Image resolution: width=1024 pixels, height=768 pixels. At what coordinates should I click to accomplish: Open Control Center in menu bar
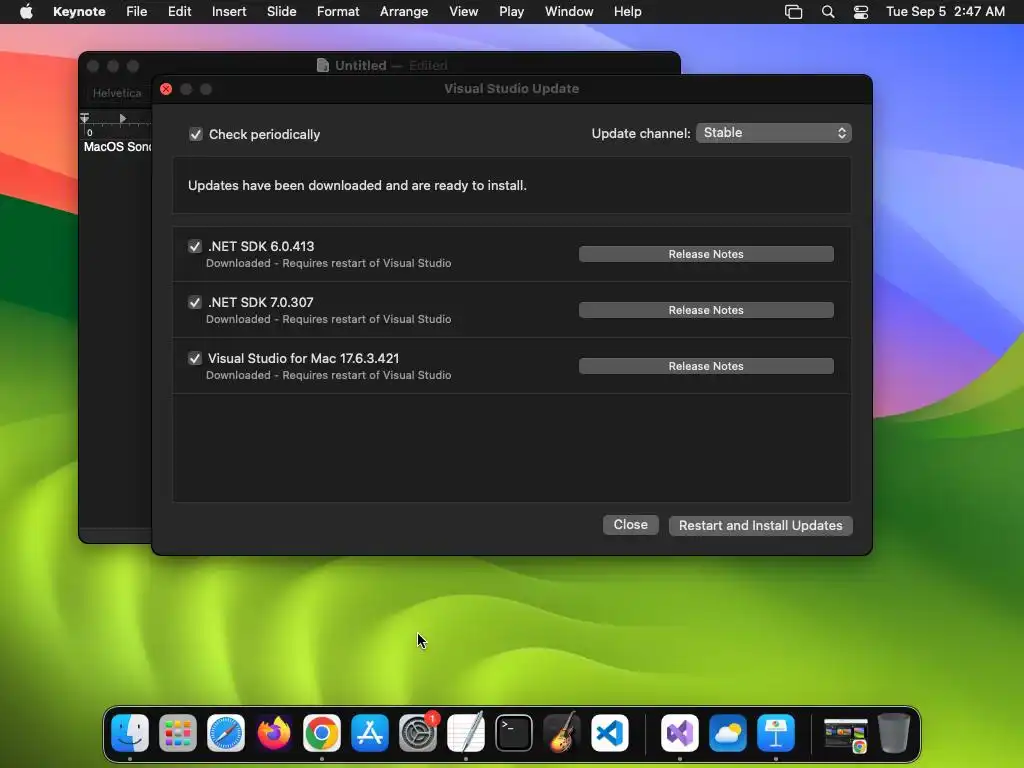(x=861, y=12)
